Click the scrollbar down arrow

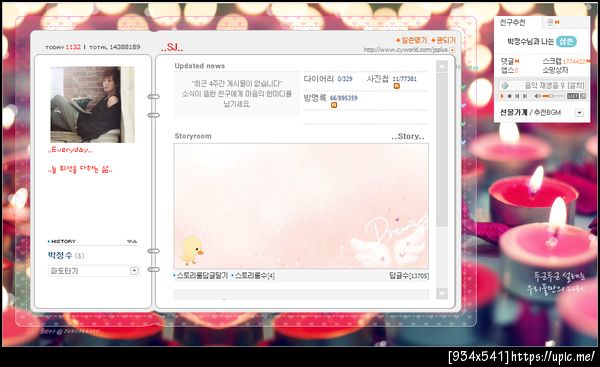[x=442, y=293]
